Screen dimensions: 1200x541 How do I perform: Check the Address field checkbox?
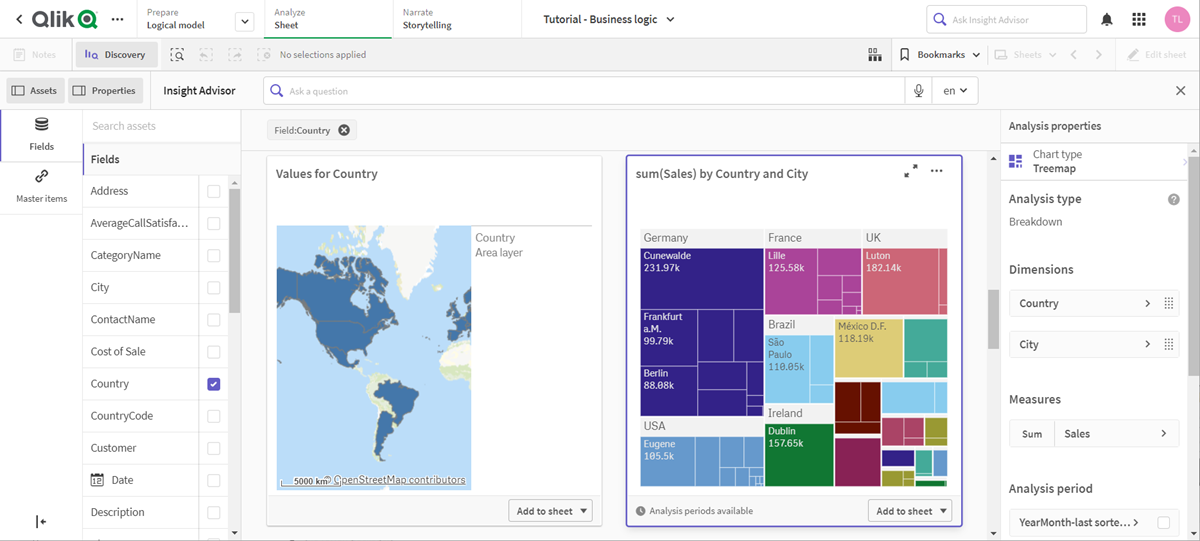[x=214, y=191]
